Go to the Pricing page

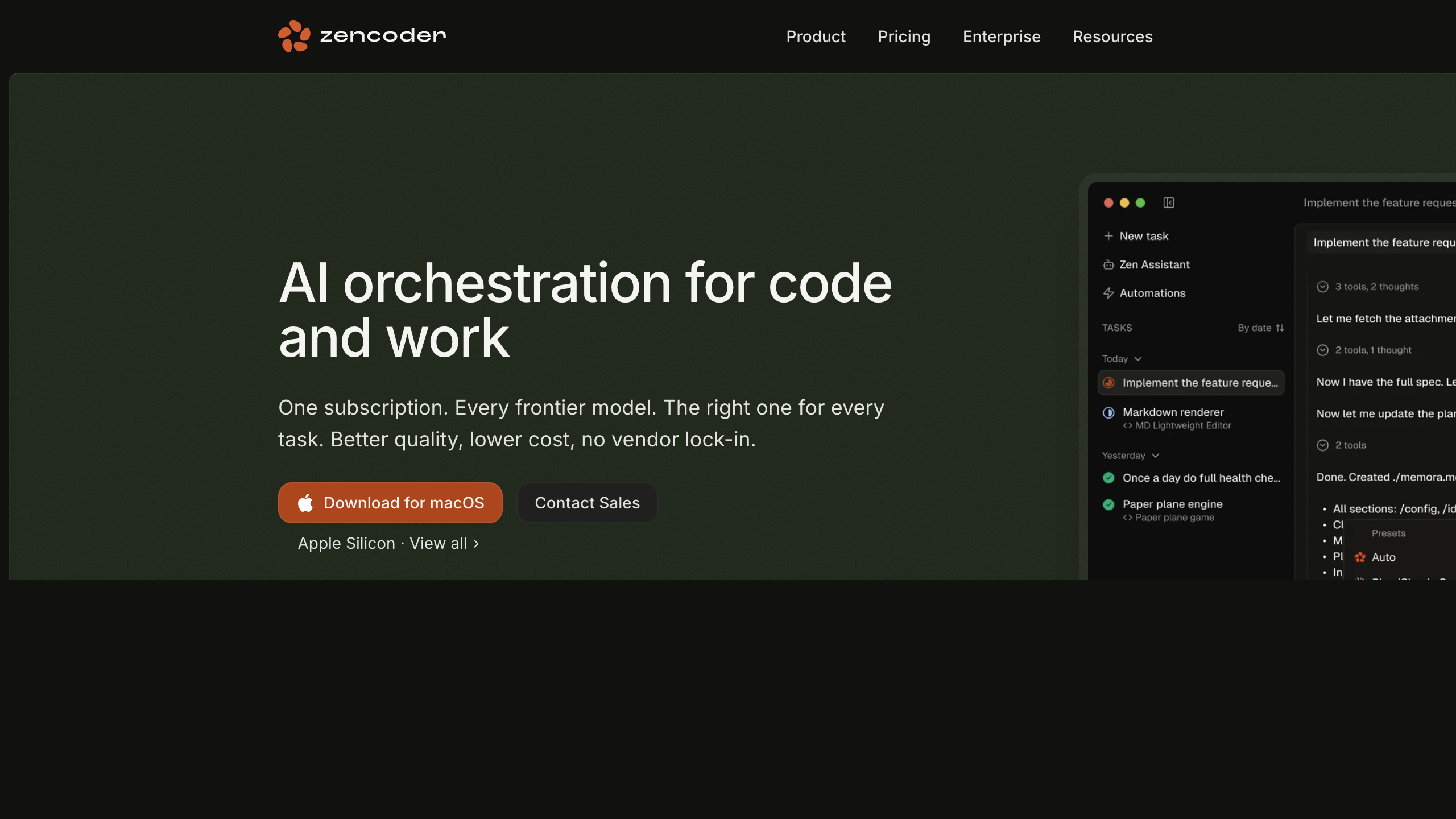(x=904, y=36)
